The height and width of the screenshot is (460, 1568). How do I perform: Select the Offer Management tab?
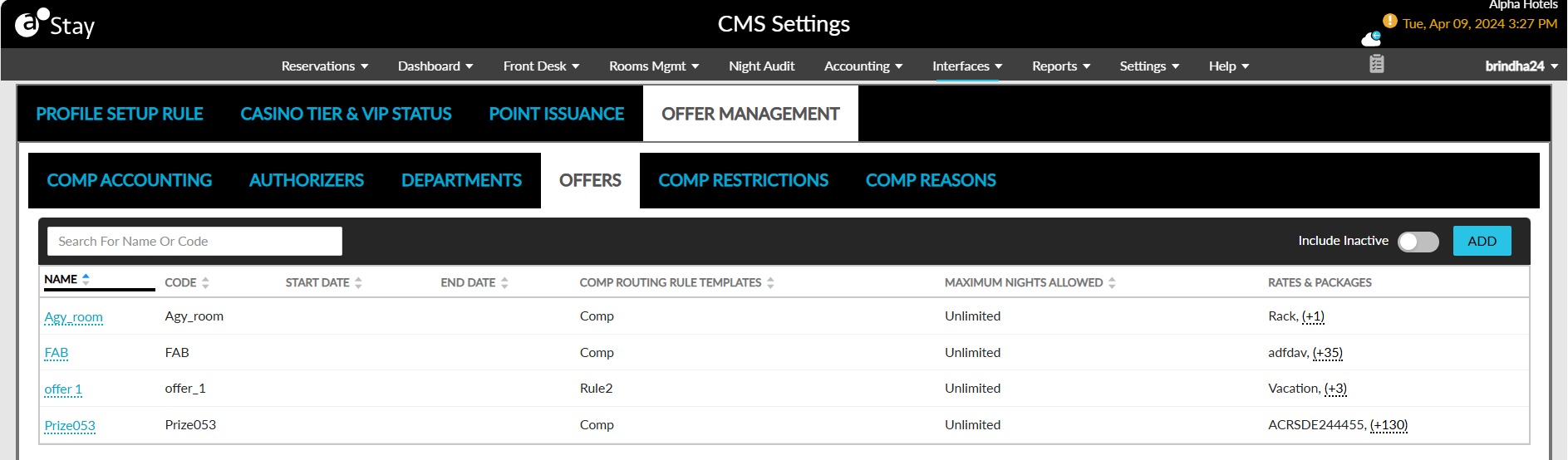pyautogui.click(x=750, y=114)
